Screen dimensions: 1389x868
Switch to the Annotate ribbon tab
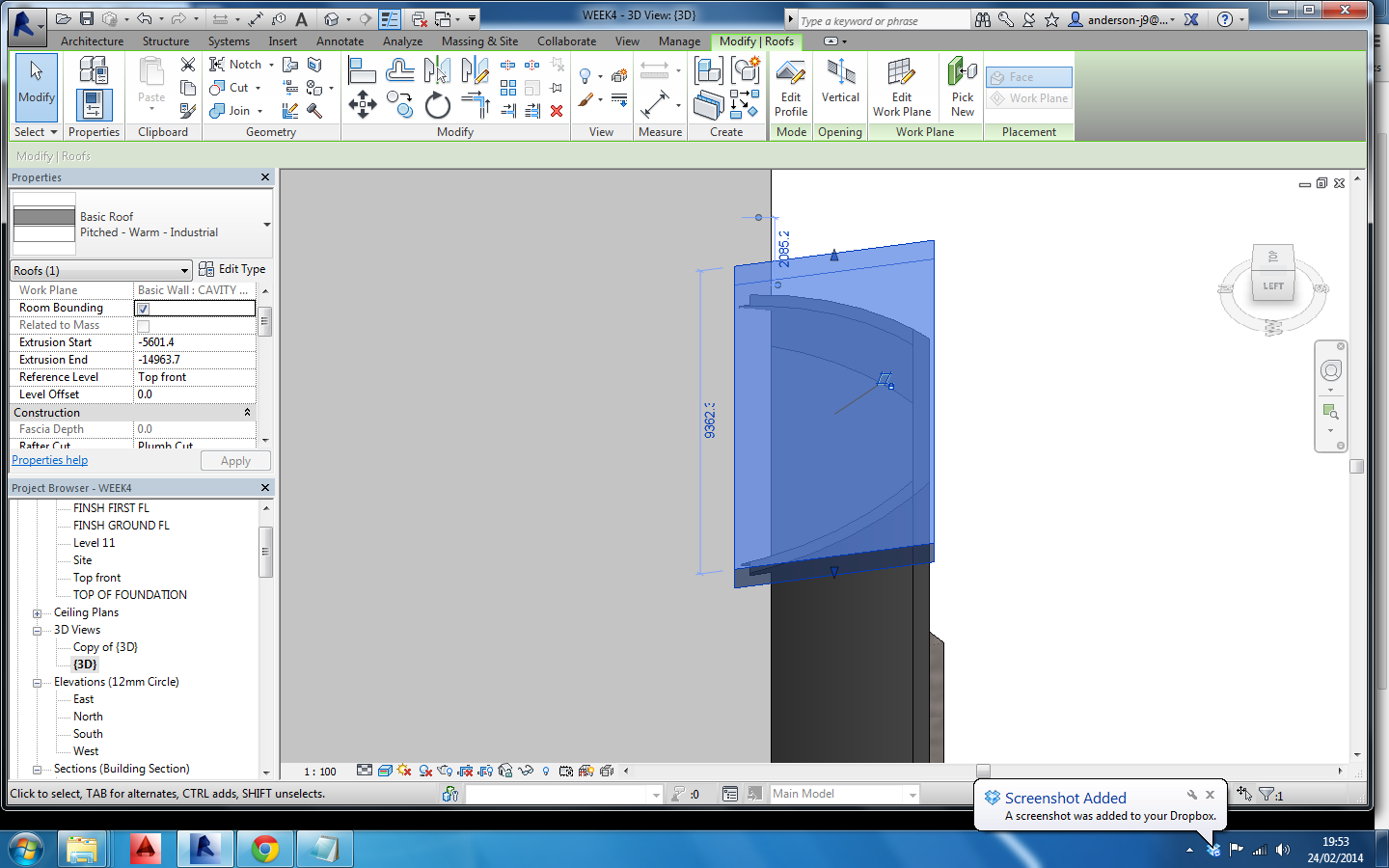[x=340, y=41]
